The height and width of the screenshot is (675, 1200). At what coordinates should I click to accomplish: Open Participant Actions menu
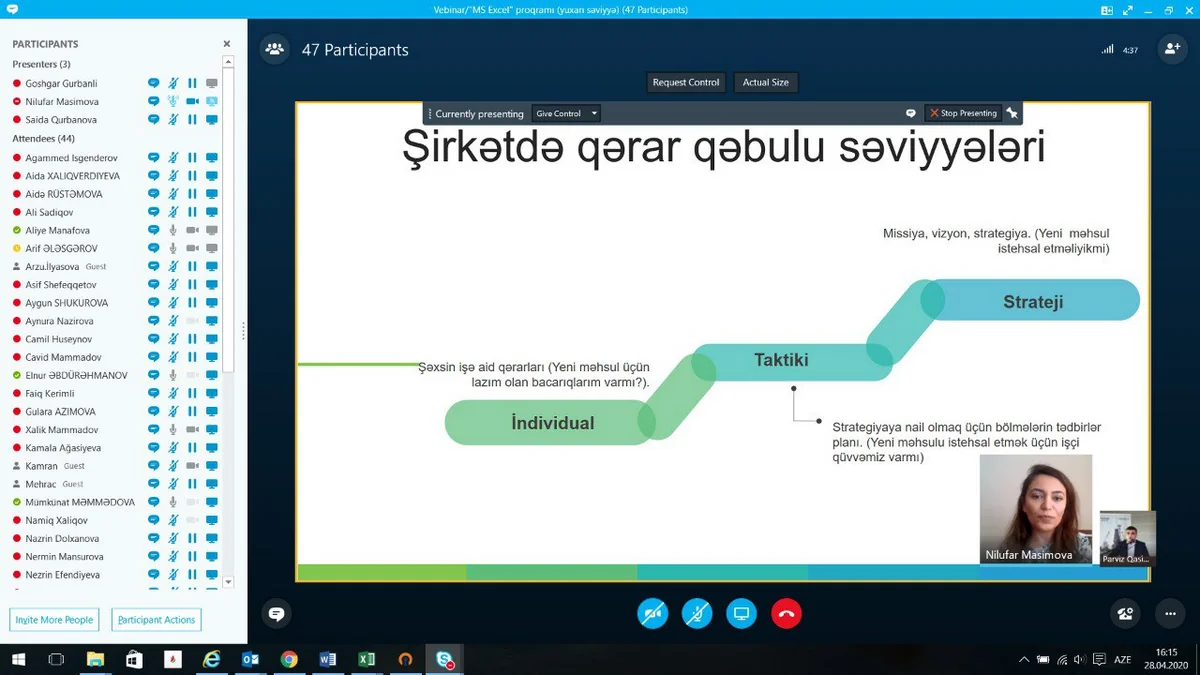click(156, 620)
